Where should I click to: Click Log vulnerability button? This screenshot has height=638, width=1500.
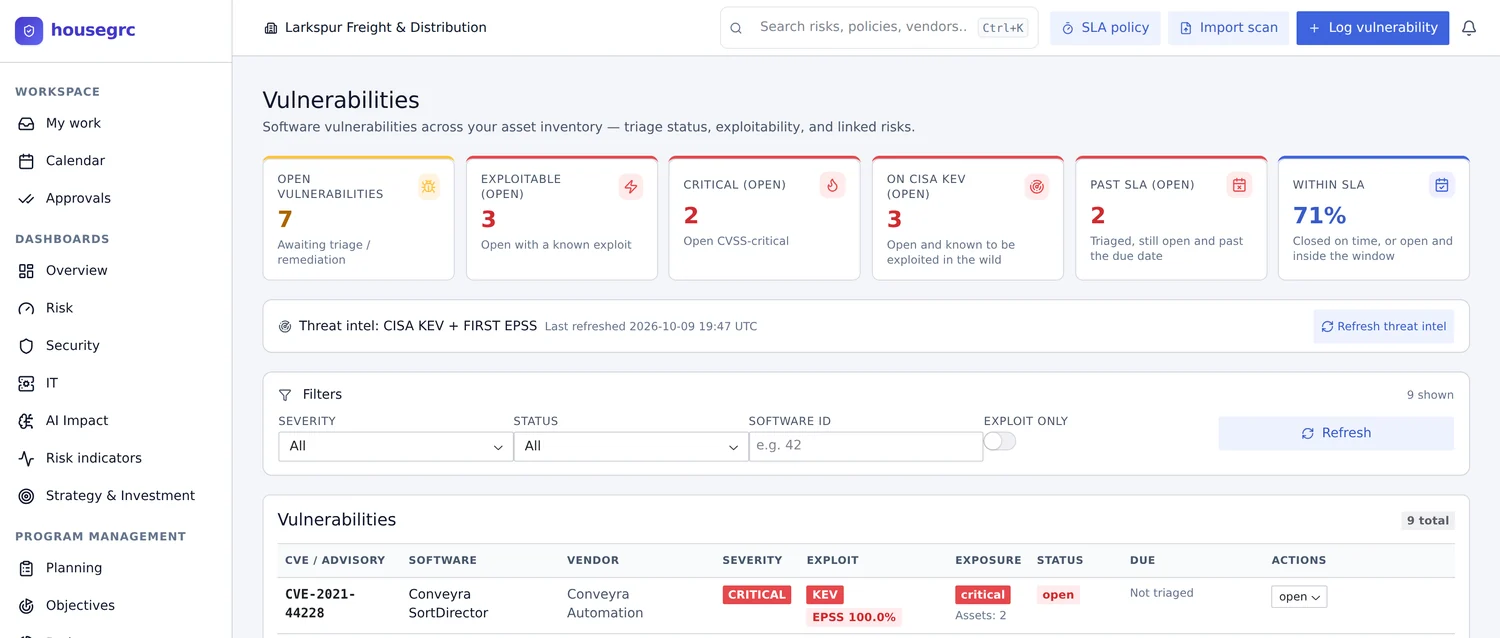(1373, 28)
